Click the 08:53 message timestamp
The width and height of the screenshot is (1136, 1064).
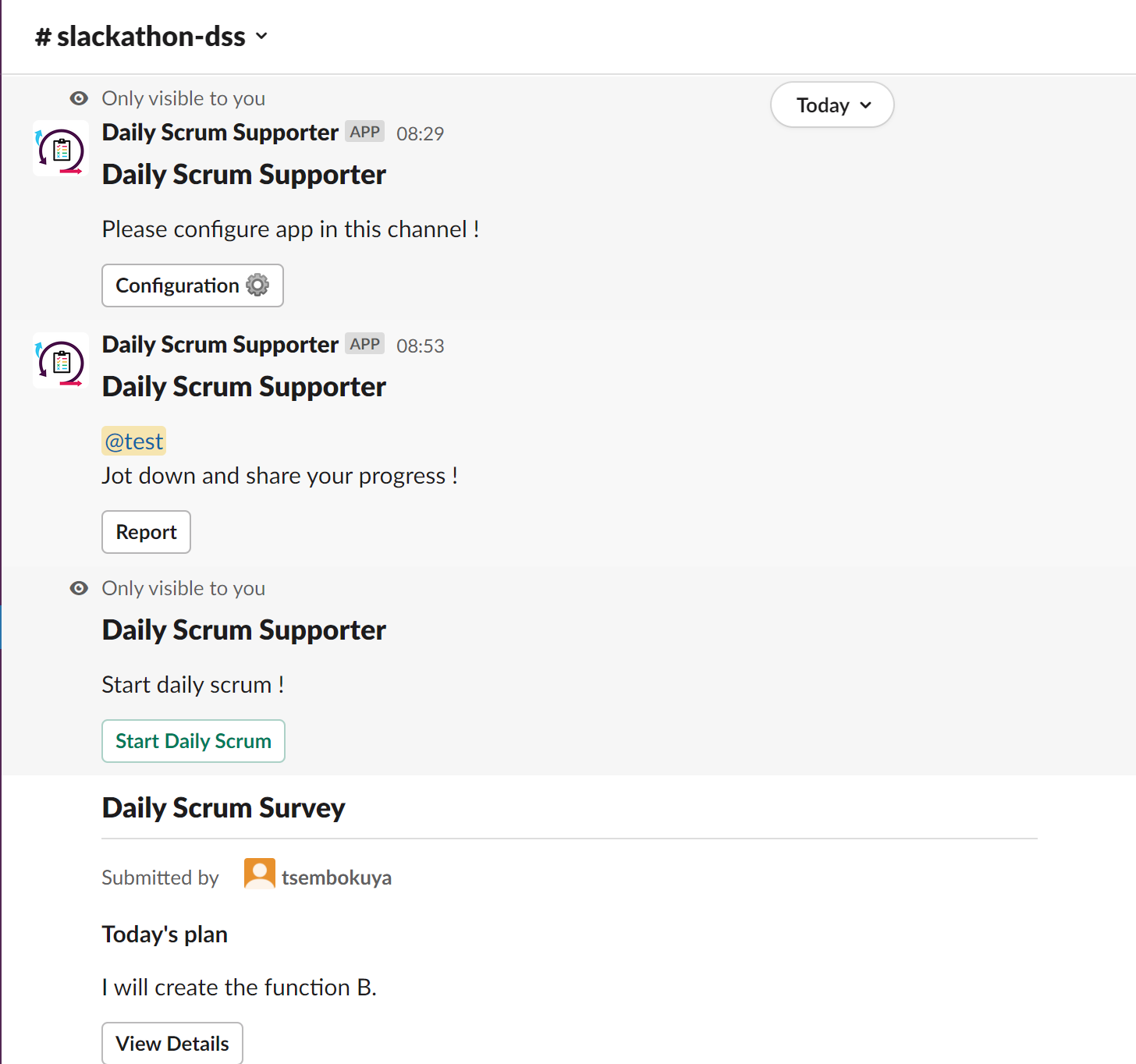421,346
